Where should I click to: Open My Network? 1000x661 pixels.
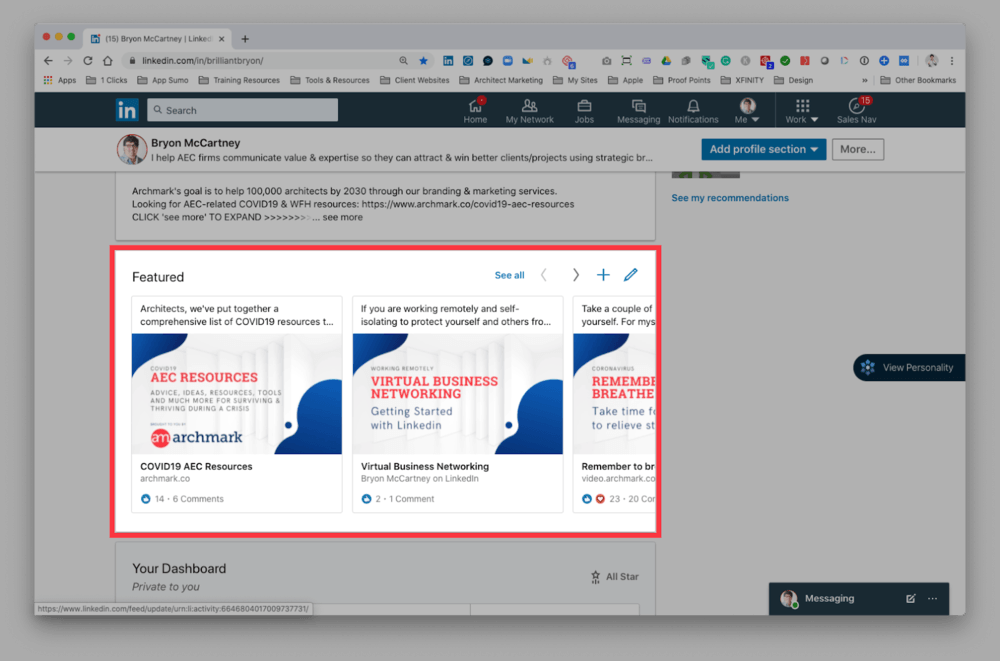(529, 110)
